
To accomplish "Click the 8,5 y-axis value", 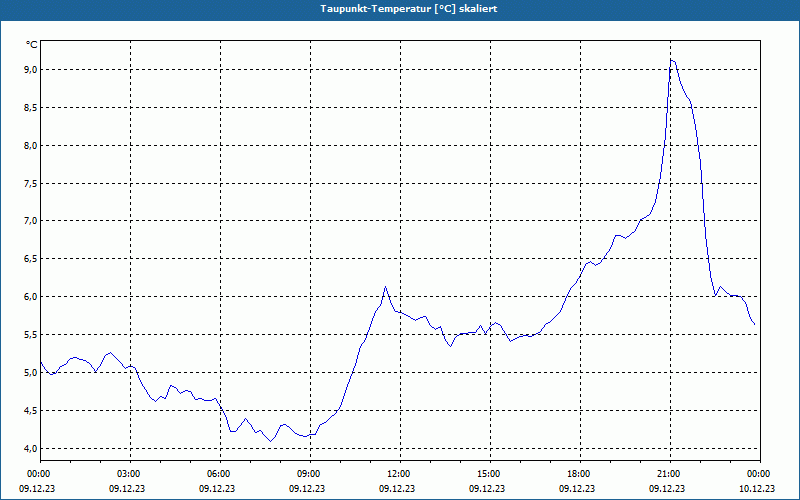I will pyautogui.click(x=31, y=108).
